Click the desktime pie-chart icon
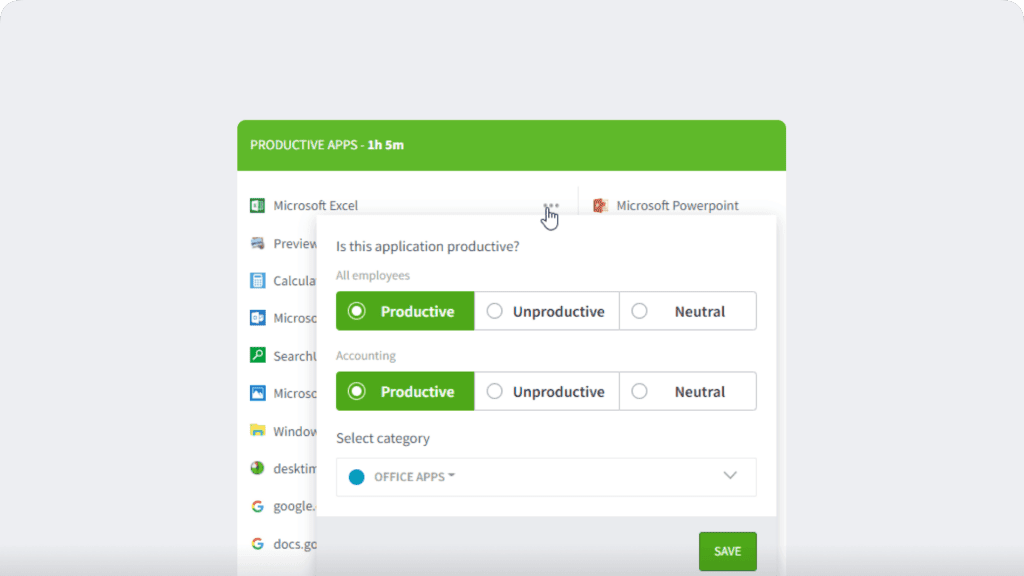Viewport: 1024px width, 576px height. pyautogui.click(x=258, y=467)
